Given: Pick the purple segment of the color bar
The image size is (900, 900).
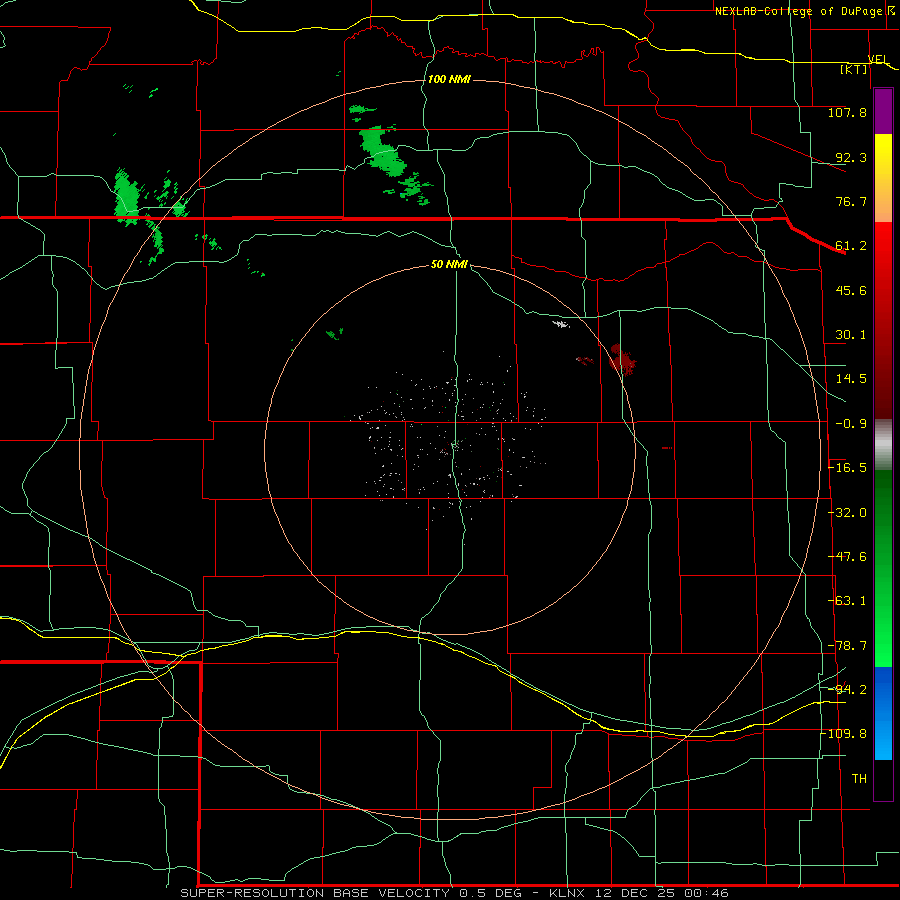Looking at the screenshot, I should pos(883,112).
